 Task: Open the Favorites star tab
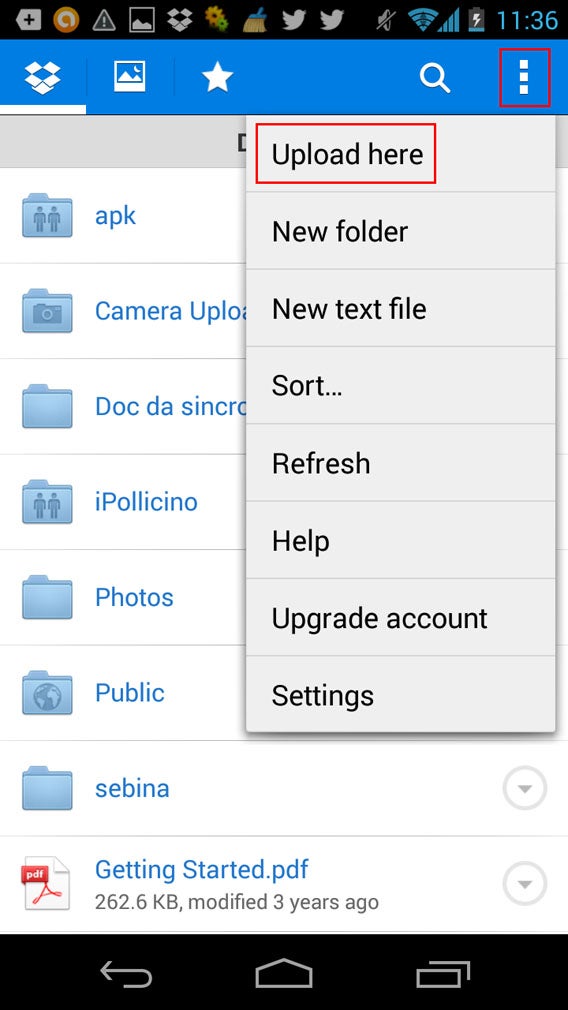[217, 78]
